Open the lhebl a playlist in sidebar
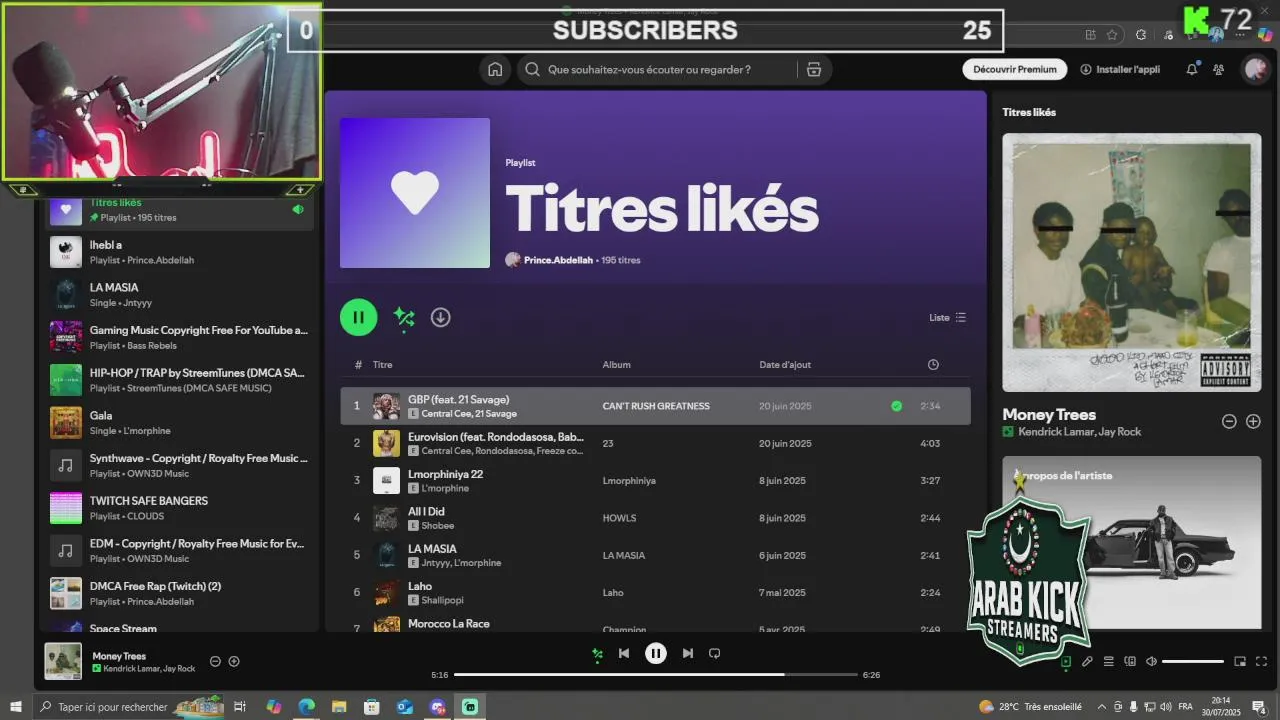The width and height of the screenshot is (1280, 720). point(180,252)
